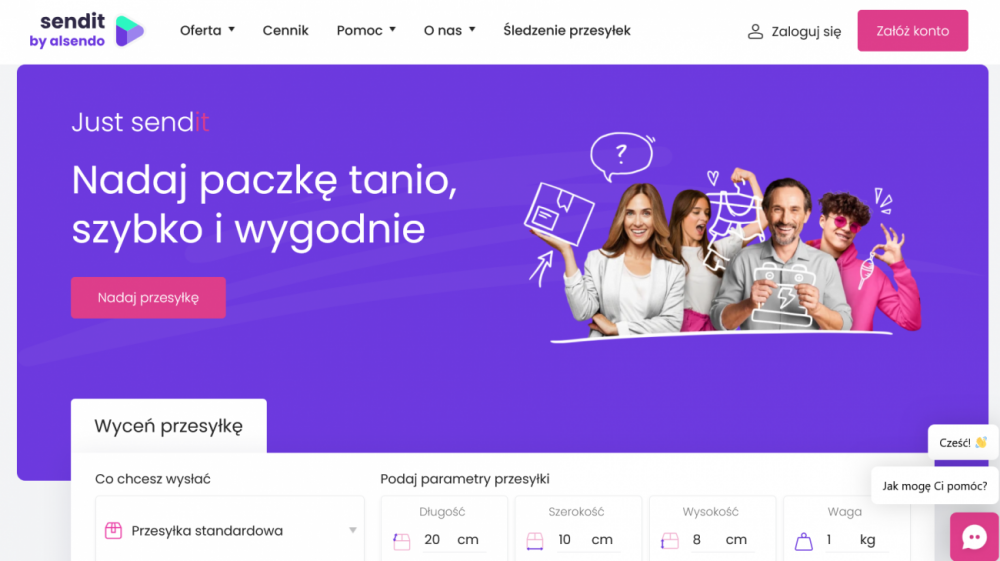Click the hero illustration of four people

[x=723, y=237]
